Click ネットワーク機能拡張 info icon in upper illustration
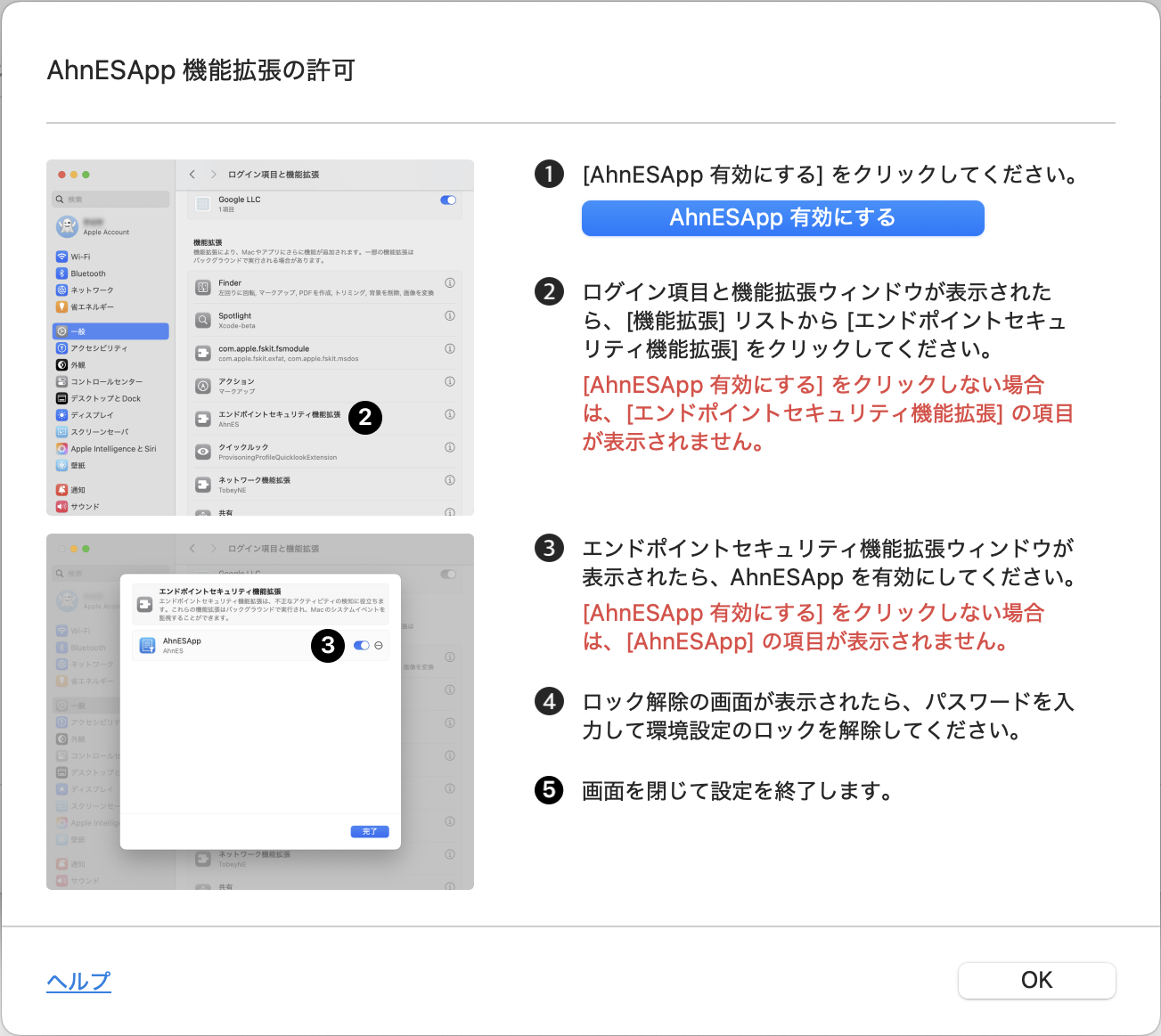Screen dimensions: 1161x1036 pyautogui.click(x=450, y=480)
